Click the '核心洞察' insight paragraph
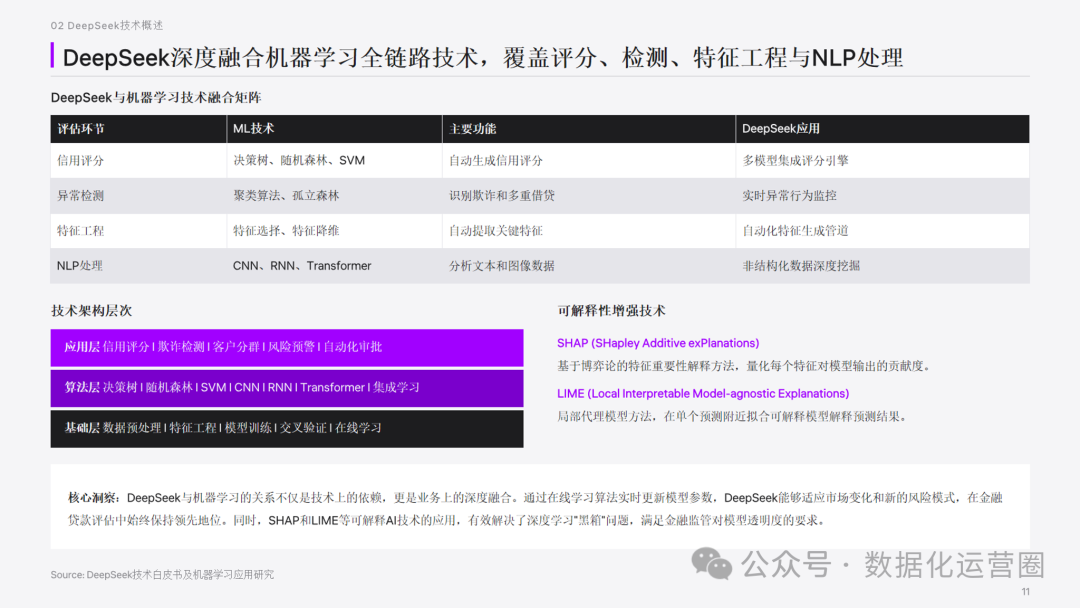 535,509
